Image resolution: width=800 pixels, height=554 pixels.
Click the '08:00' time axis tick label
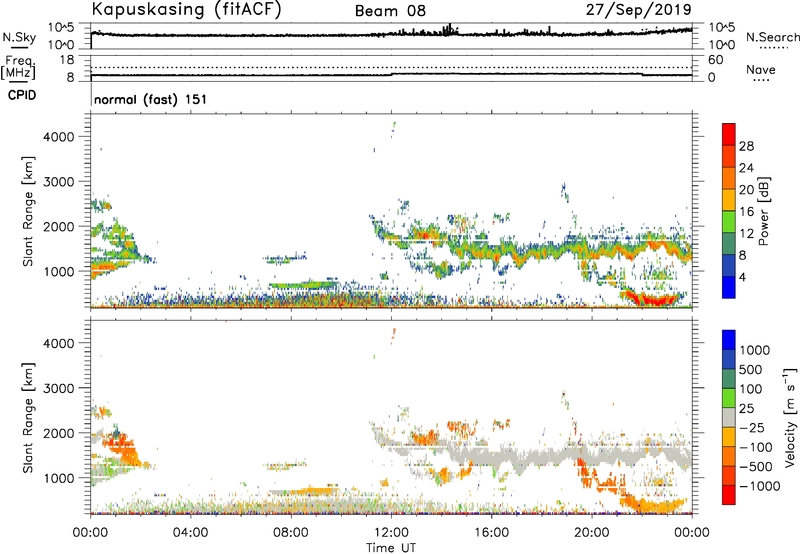click(x=291, y=533)
